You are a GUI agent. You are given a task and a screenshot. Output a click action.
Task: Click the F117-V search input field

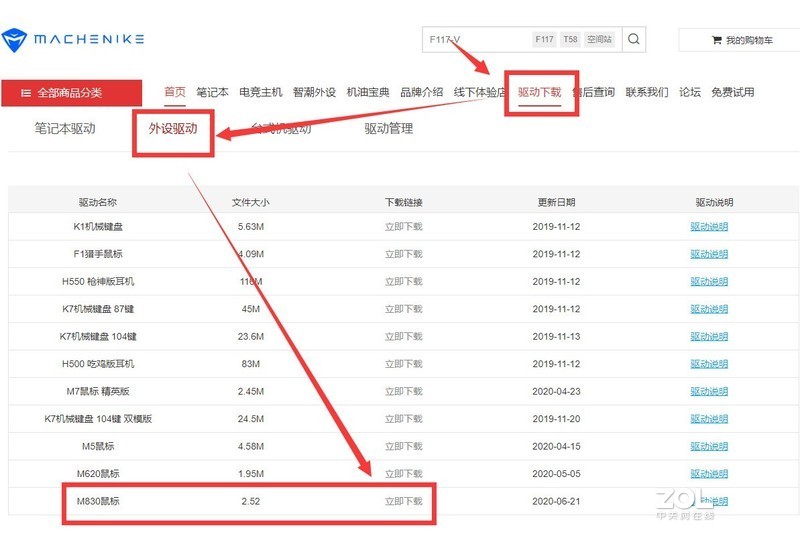tap(477, 39)
